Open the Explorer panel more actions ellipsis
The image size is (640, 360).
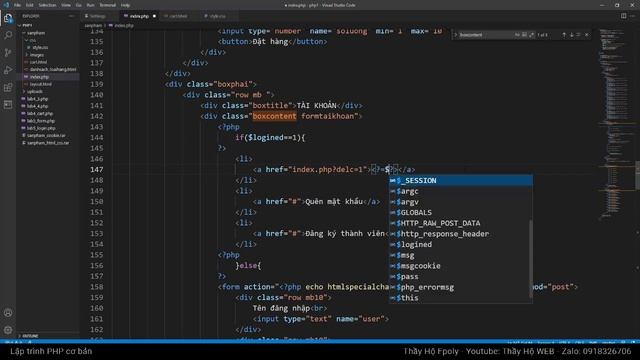[x=71, y=16]
